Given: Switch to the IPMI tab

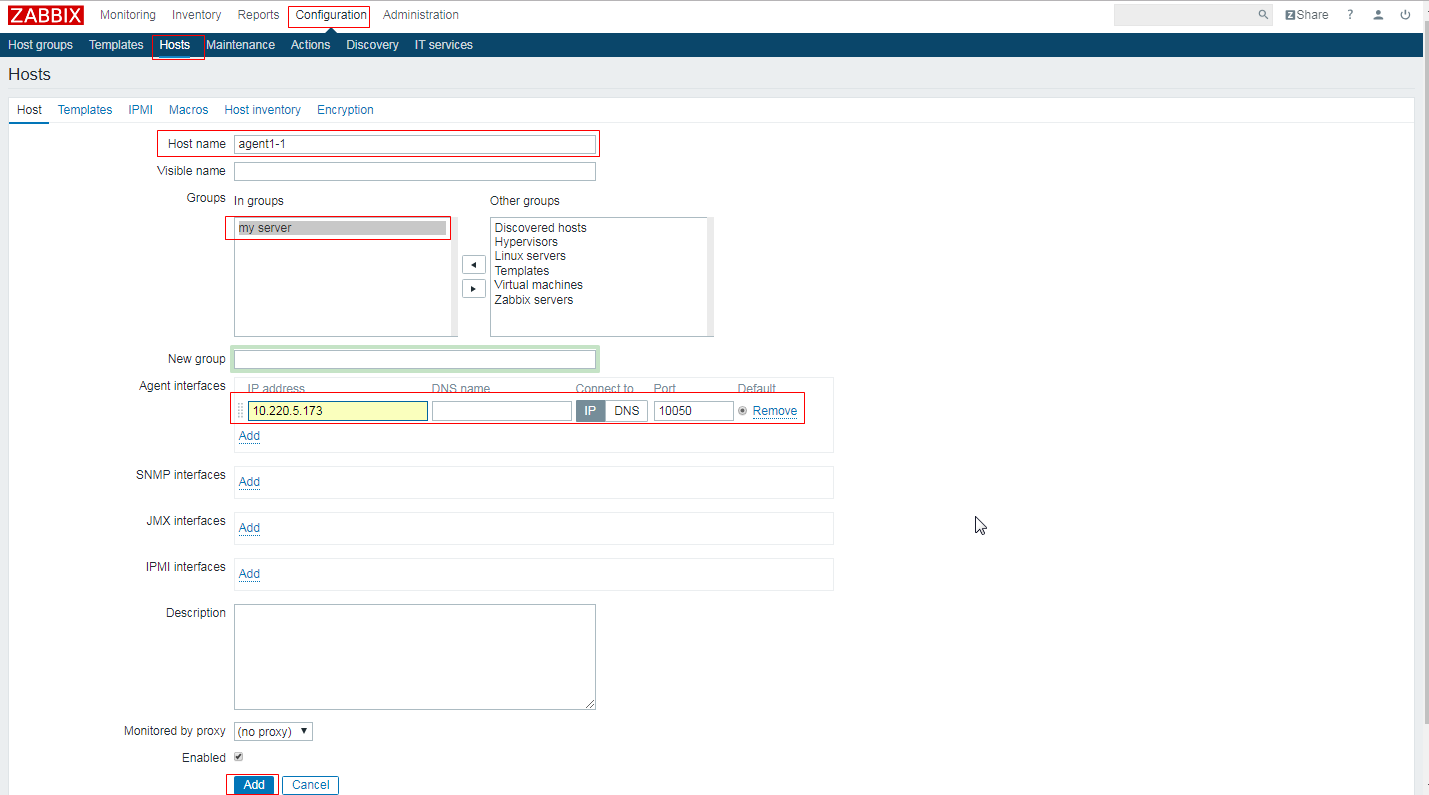Looking at the screenshot, I should coord(141,110).
